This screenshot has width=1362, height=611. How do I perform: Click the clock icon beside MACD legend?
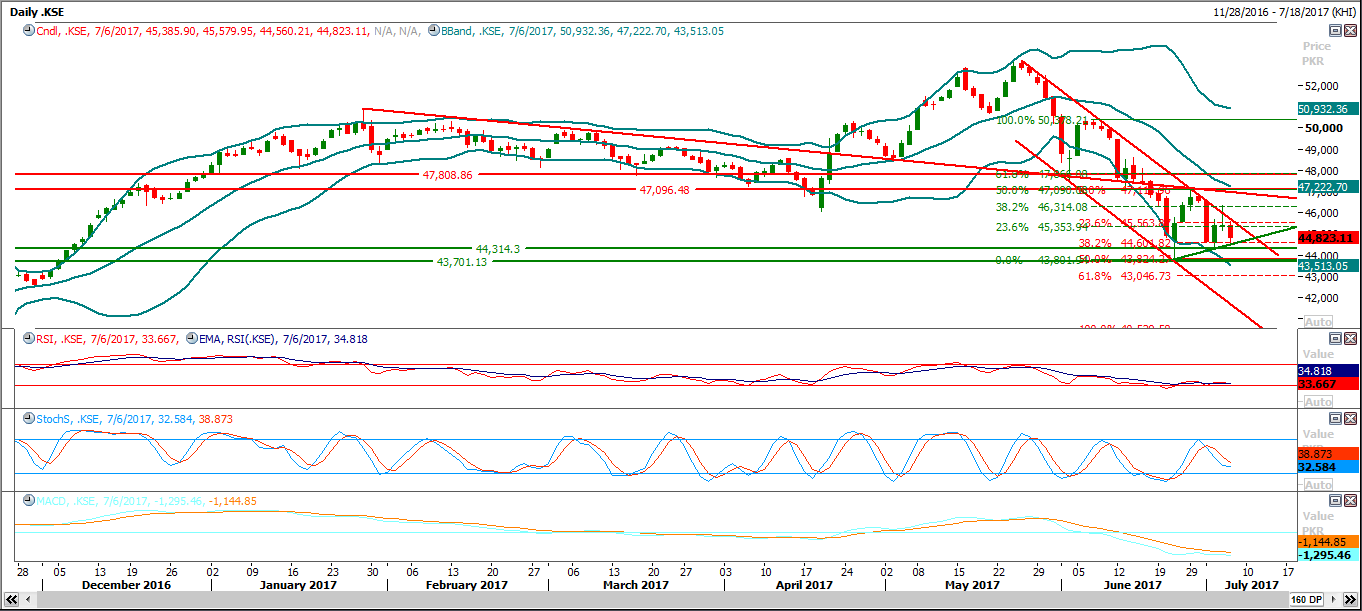tap(28, 500)
